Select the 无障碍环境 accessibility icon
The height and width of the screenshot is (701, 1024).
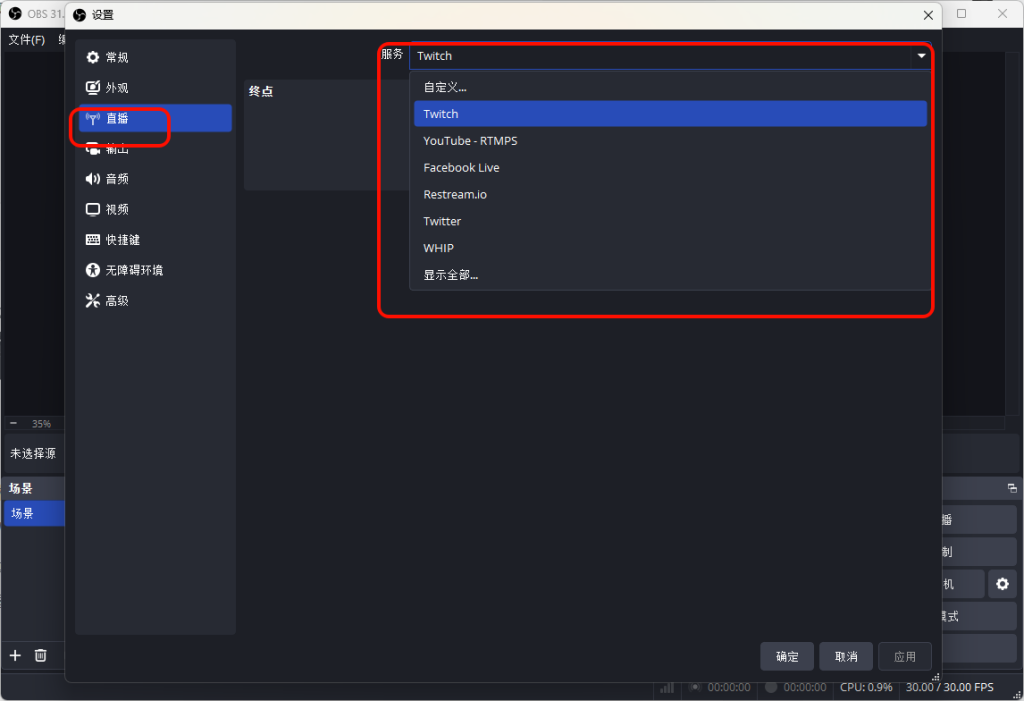[93, 270]
